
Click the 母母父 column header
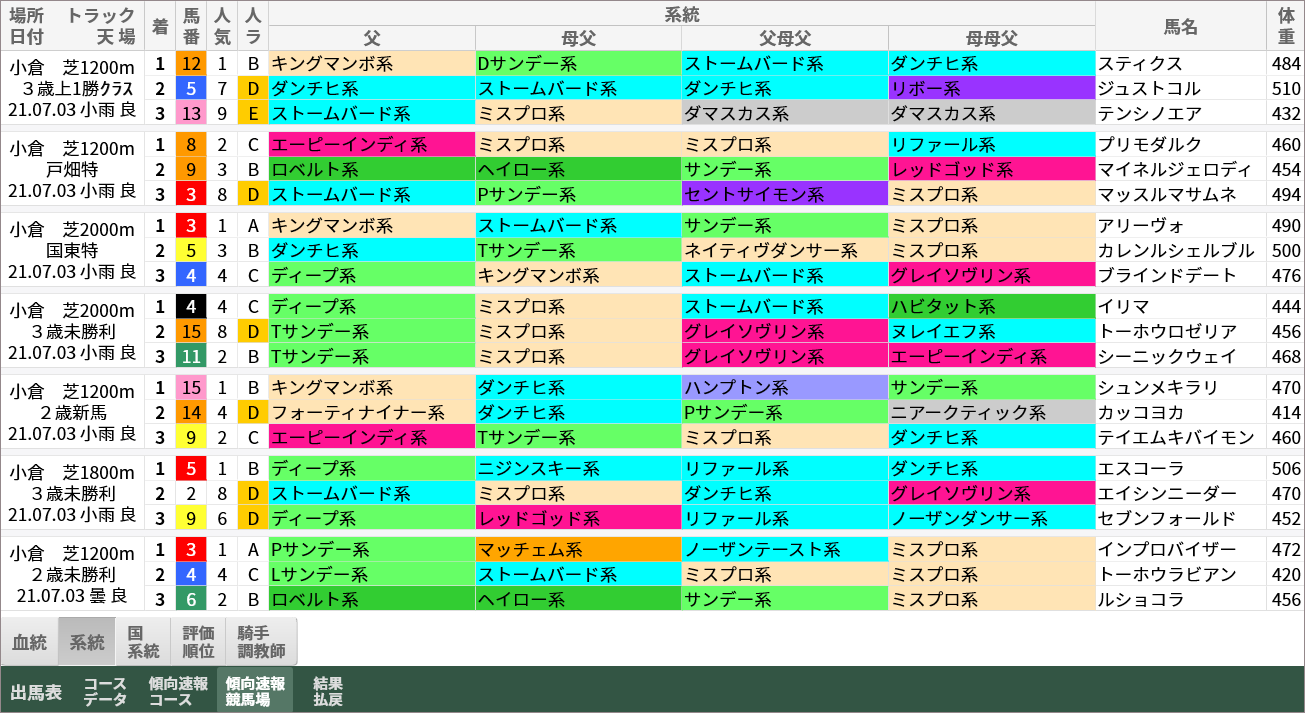(992, 38)
